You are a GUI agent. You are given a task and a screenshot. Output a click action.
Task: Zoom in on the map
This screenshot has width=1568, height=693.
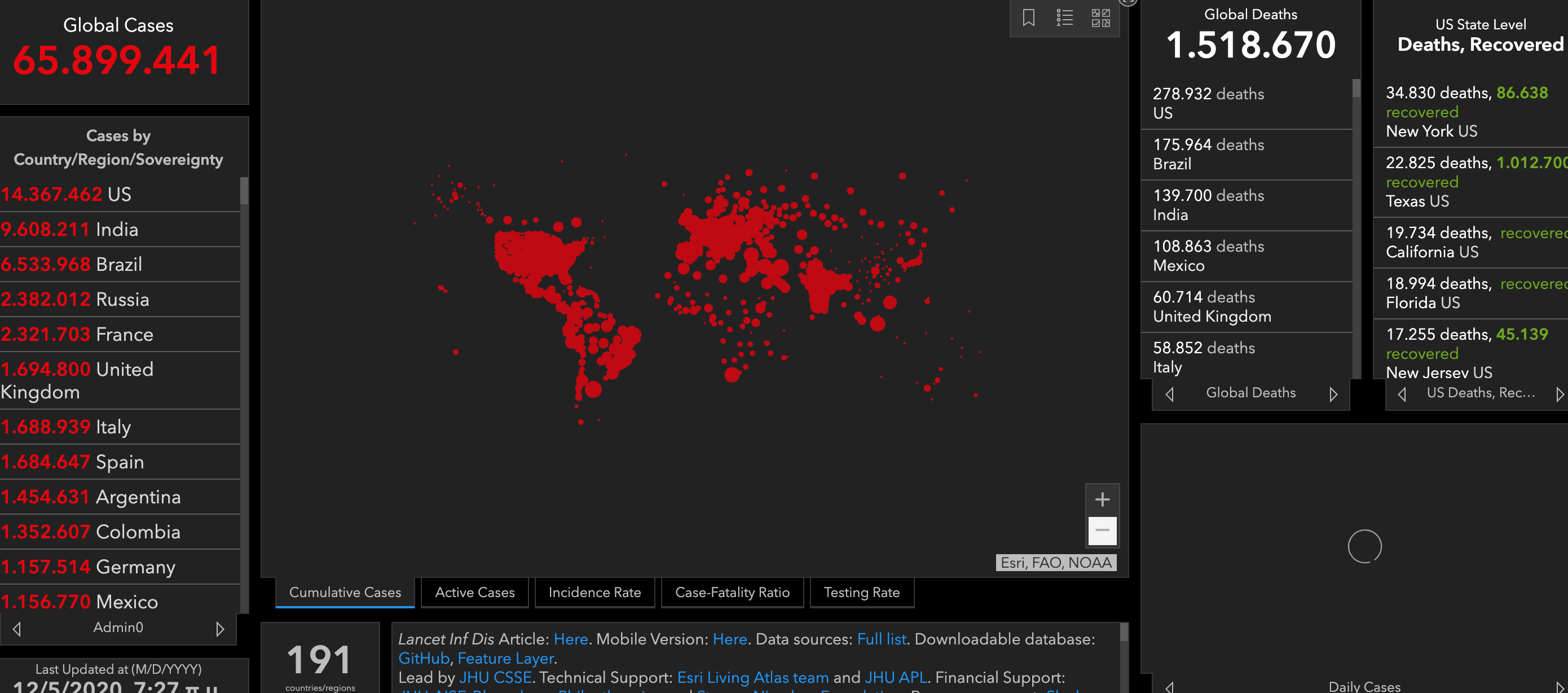tap(1102, 500)
